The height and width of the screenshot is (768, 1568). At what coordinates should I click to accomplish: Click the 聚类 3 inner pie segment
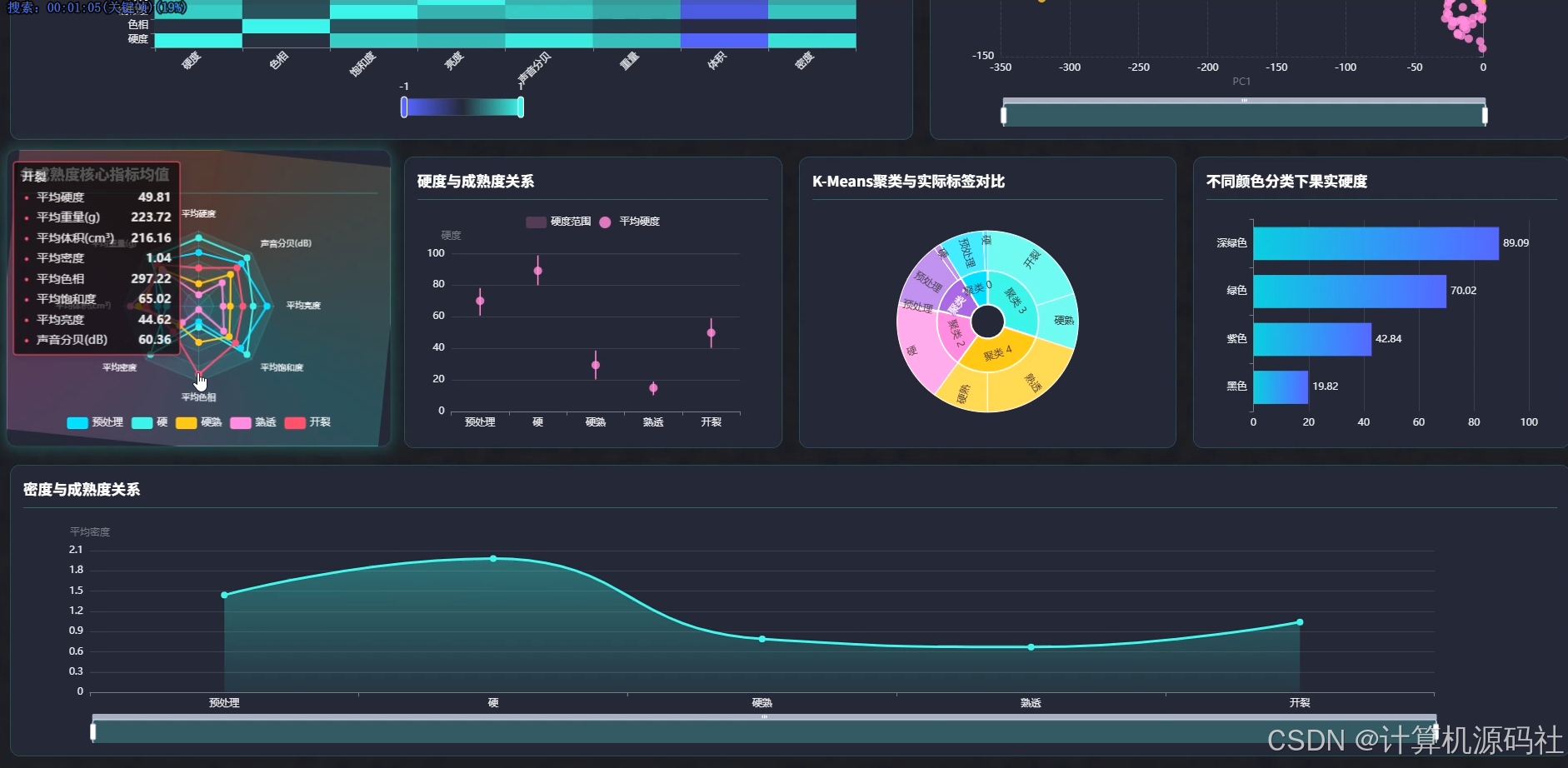click(x=1015, y=302)
